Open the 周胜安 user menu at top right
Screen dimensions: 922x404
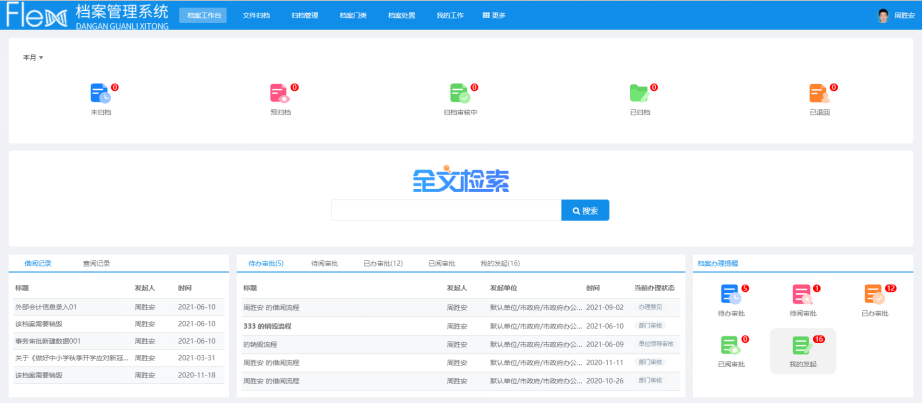tap(904, 16)
